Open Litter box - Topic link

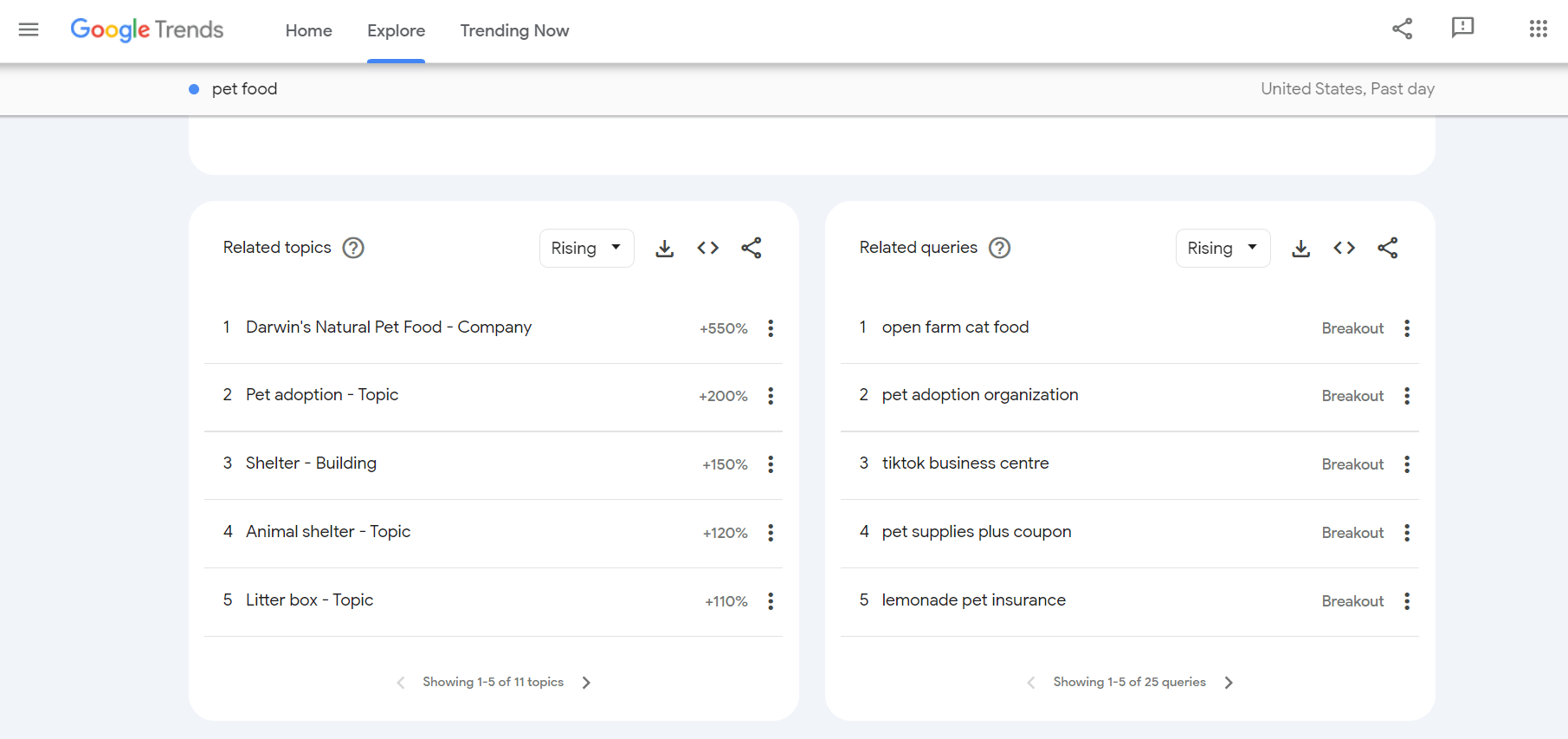309,600
